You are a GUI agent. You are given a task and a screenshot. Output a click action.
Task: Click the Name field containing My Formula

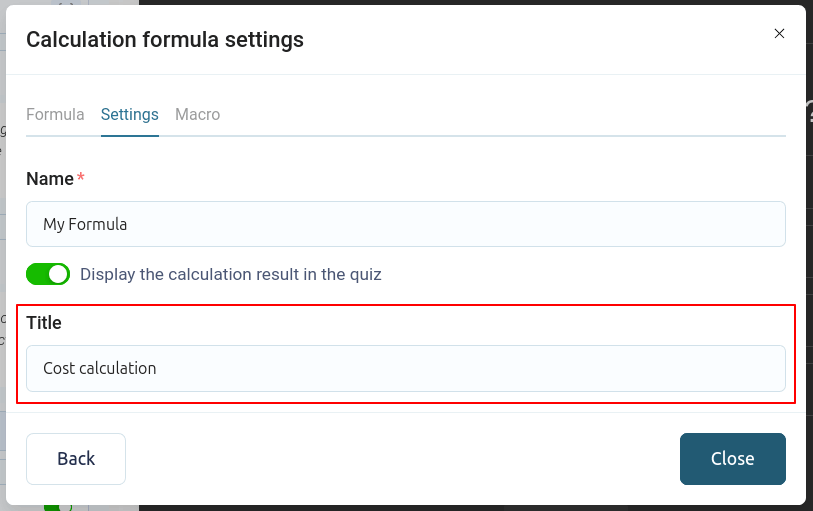click(x=405, y=224)
